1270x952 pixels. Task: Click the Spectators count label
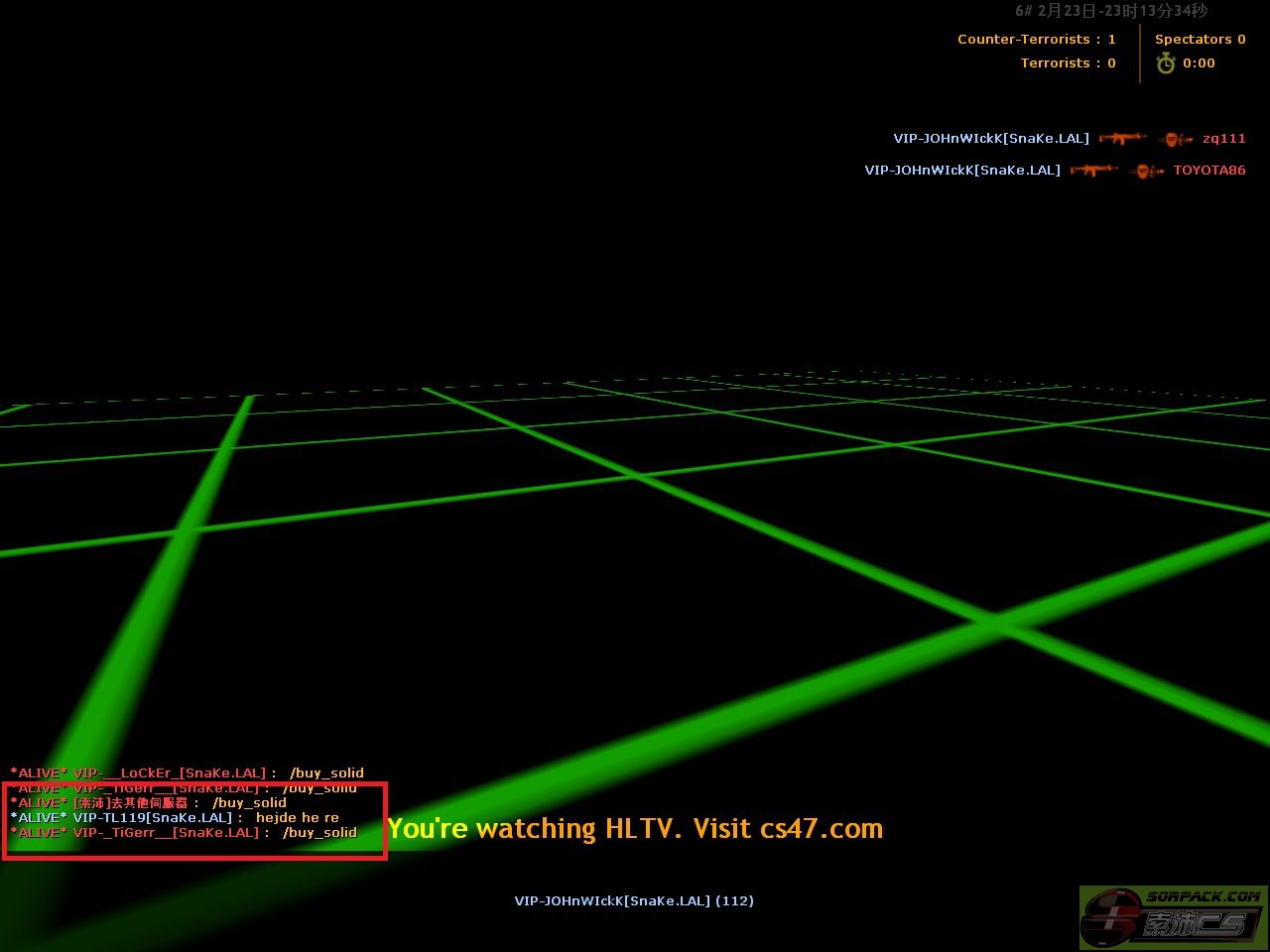tap(1200, 40)
